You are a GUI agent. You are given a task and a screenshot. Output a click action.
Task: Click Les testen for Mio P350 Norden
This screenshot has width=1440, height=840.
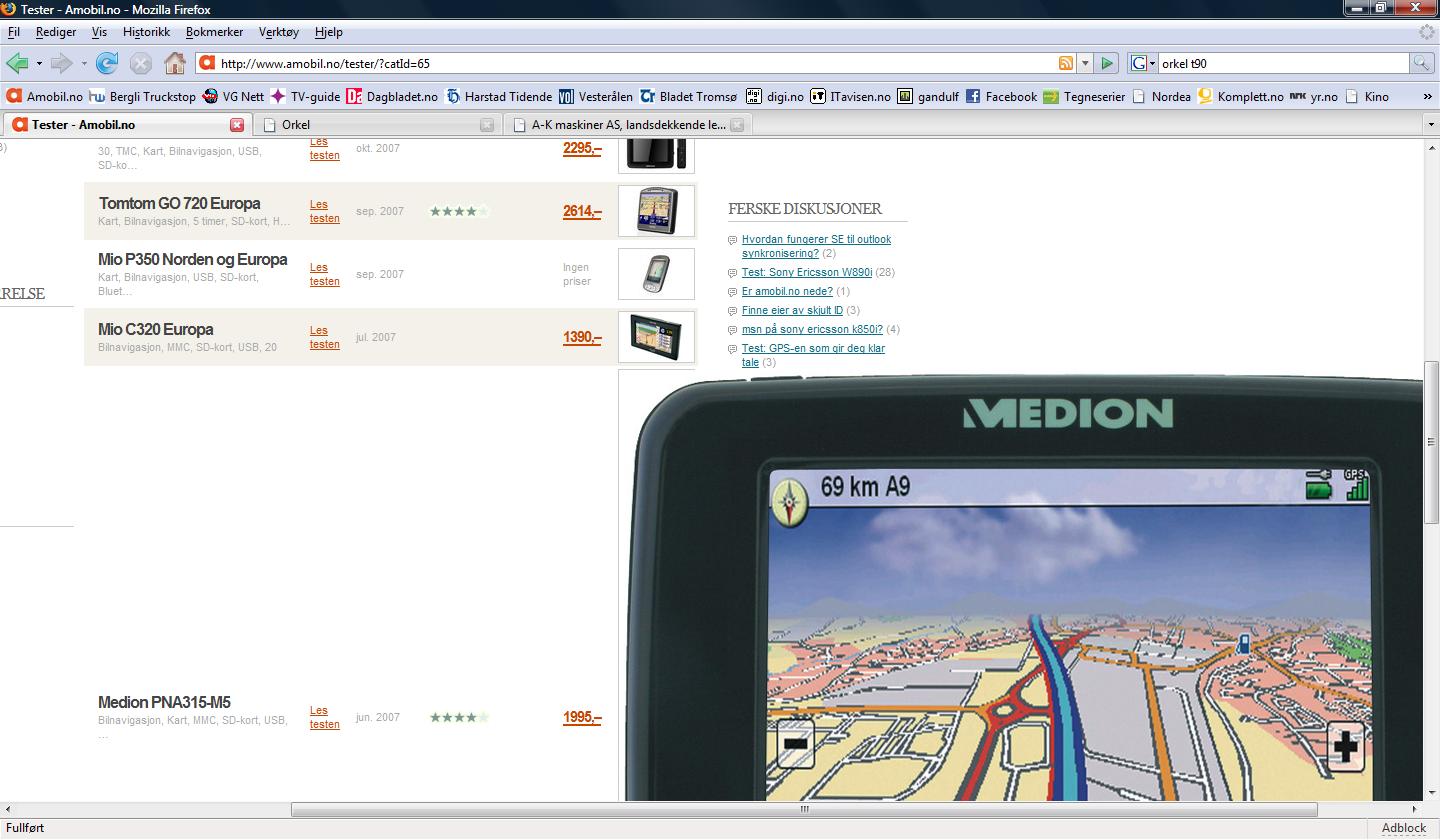pos(324,274)
